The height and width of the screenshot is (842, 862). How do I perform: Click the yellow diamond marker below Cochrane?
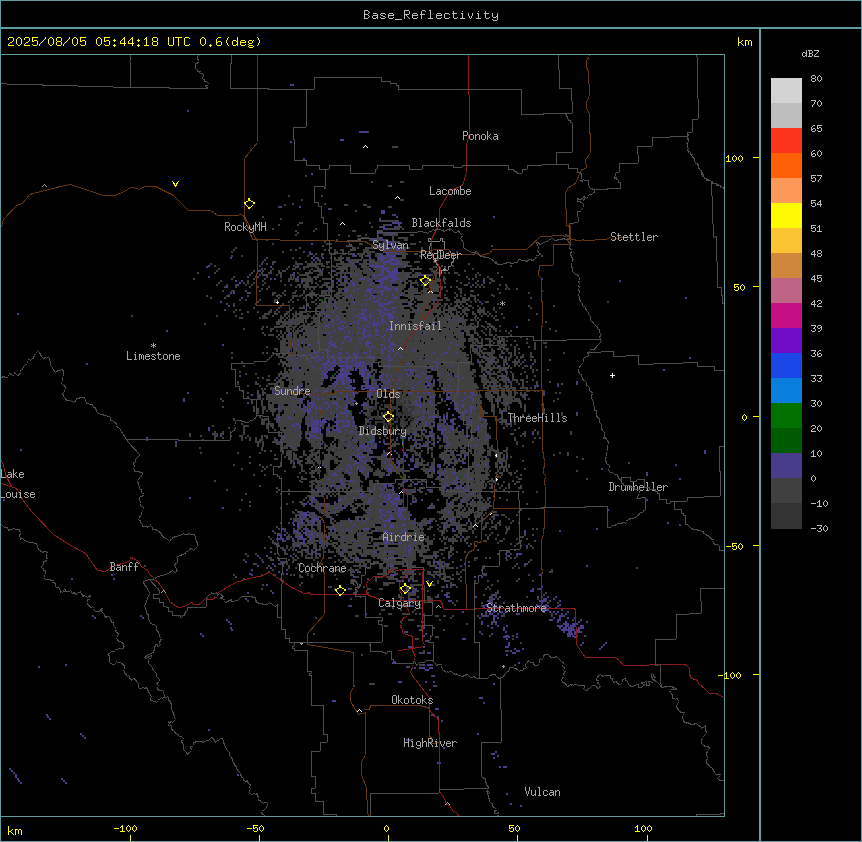[x=340, y=590]
